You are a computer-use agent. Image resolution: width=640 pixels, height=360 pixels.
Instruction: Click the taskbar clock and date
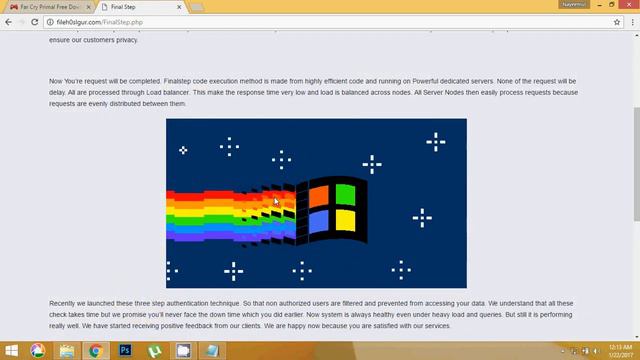click(620, 351)
